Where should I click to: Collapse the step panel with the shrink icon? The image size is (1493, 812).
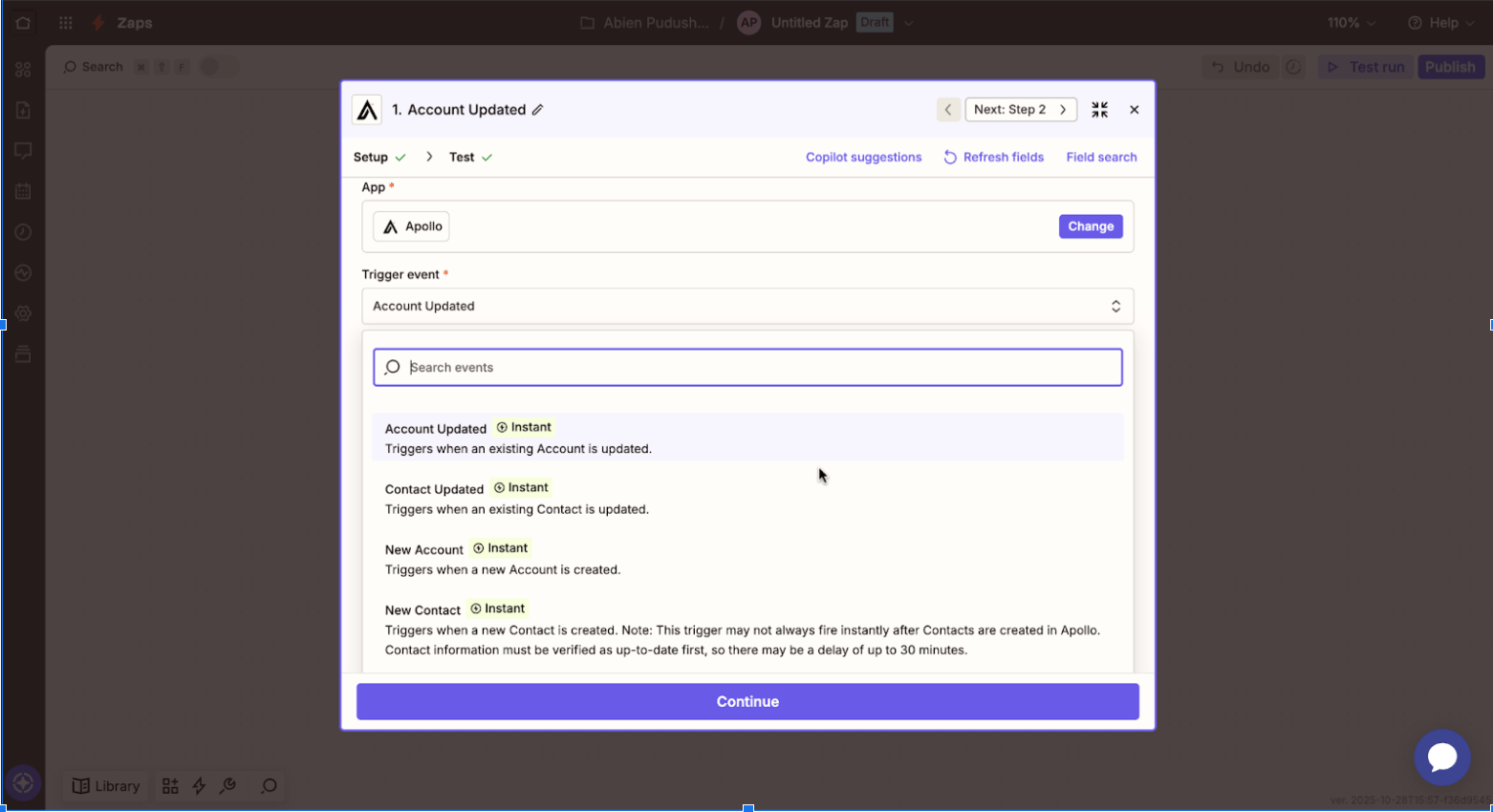[x=1100, y=110]
